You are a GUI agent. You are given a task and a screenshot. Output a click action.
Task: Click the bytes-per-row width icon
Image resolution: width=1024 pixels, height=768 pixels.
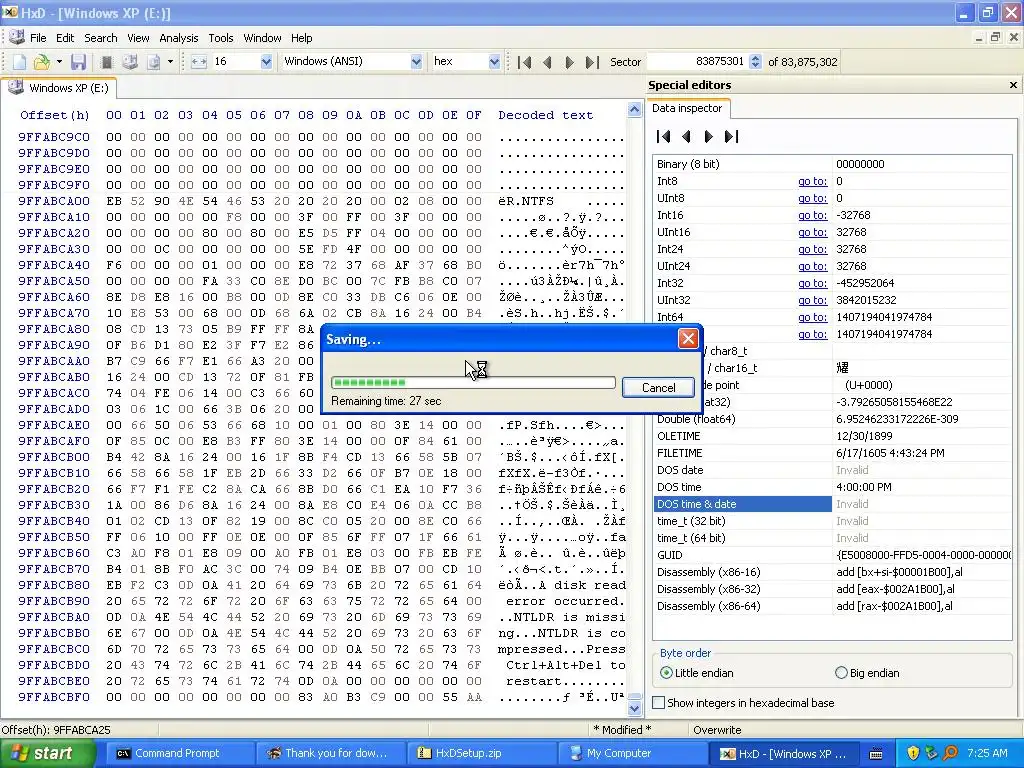(199, 62)
